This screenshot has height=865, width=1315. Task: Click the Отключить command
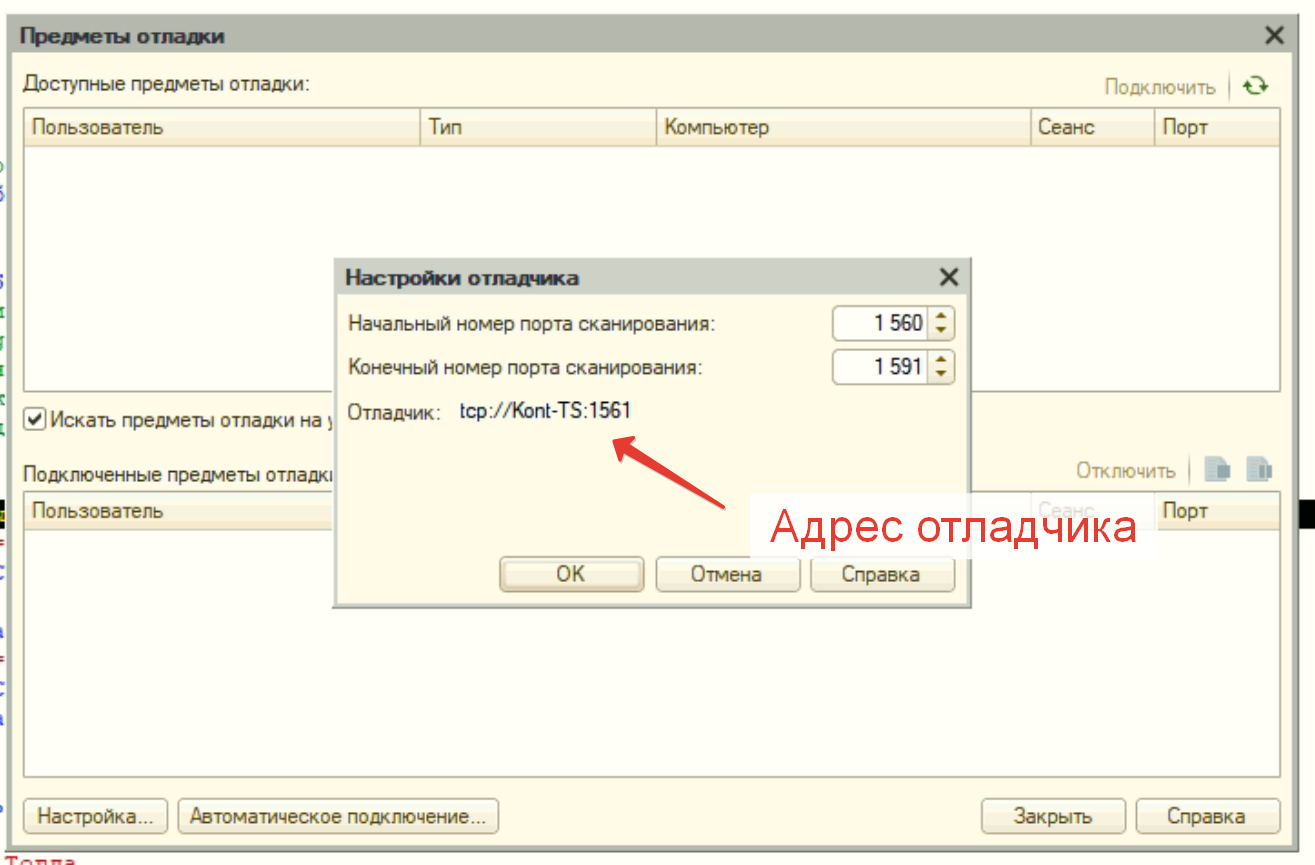coord(1125,470)
